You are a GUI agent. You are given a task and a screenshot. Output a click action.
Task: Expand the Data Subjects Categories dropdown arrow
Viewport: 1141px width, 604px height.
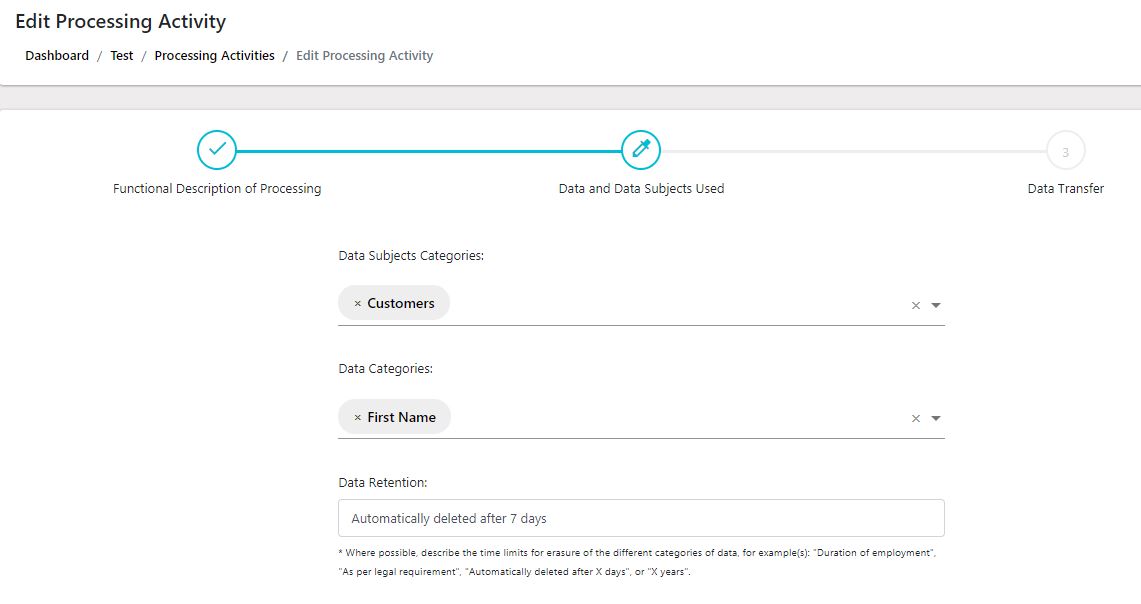[936, 306]
